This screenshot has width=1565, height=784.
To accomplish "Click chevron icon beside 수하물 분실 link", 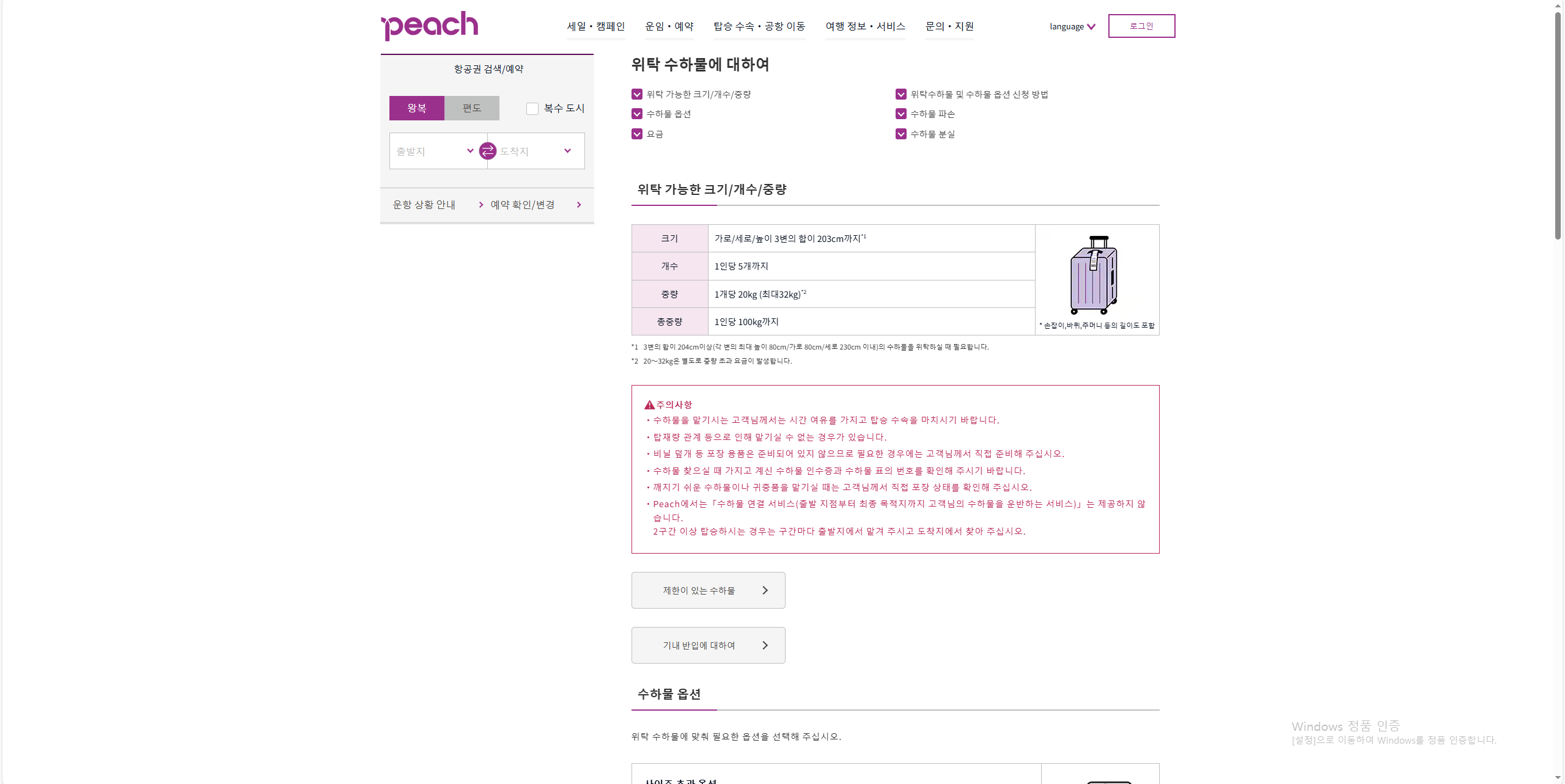I will pyautogui.click(x=901, y=134).
